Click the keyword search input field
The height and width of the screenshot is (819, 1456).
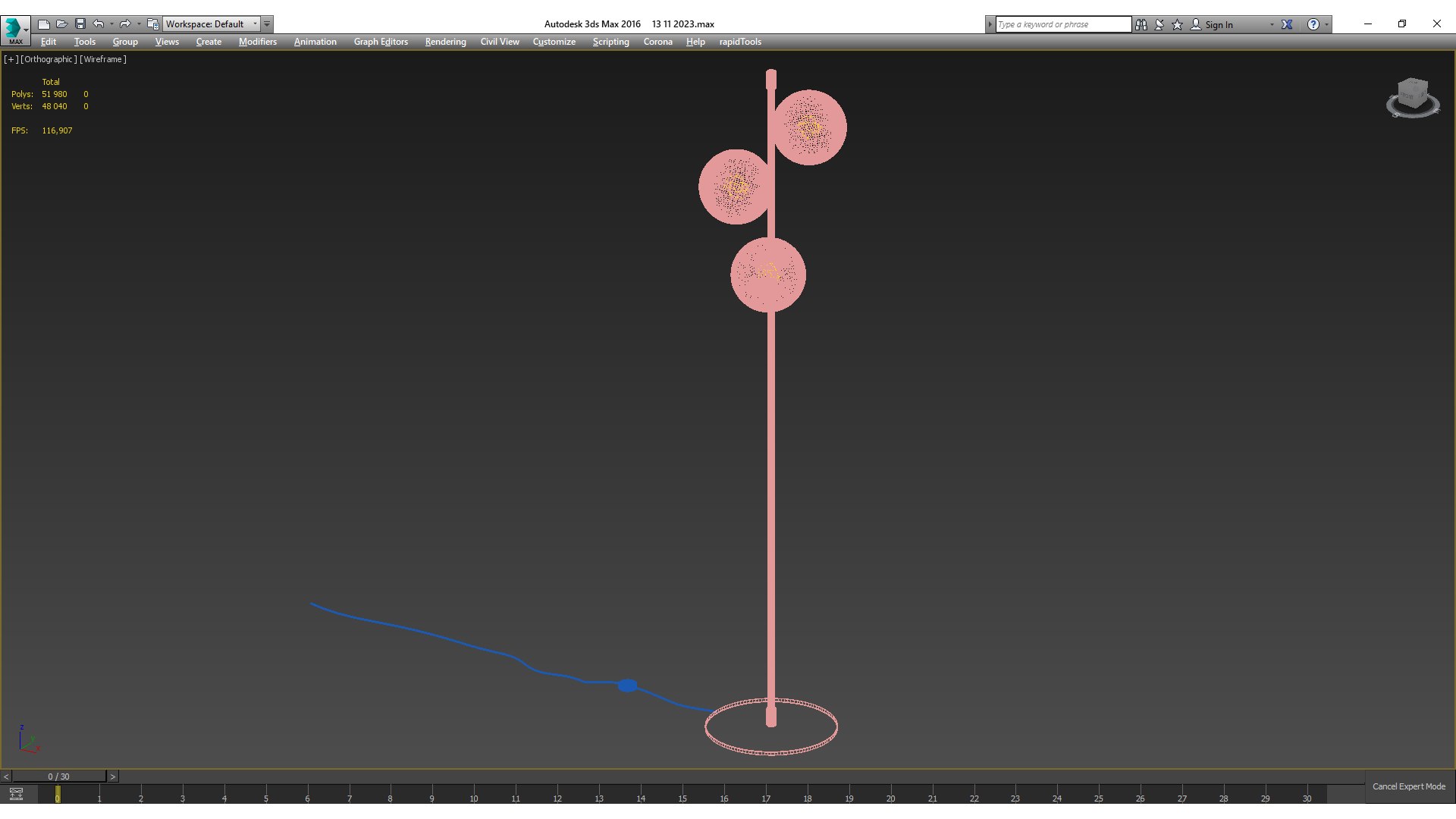[x=1063, y=24]
